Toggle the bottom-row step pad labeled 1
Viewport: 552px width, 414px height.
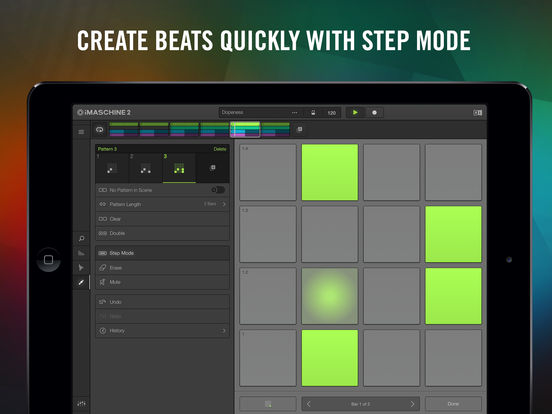pyautogui.click(x=268, y=358)
